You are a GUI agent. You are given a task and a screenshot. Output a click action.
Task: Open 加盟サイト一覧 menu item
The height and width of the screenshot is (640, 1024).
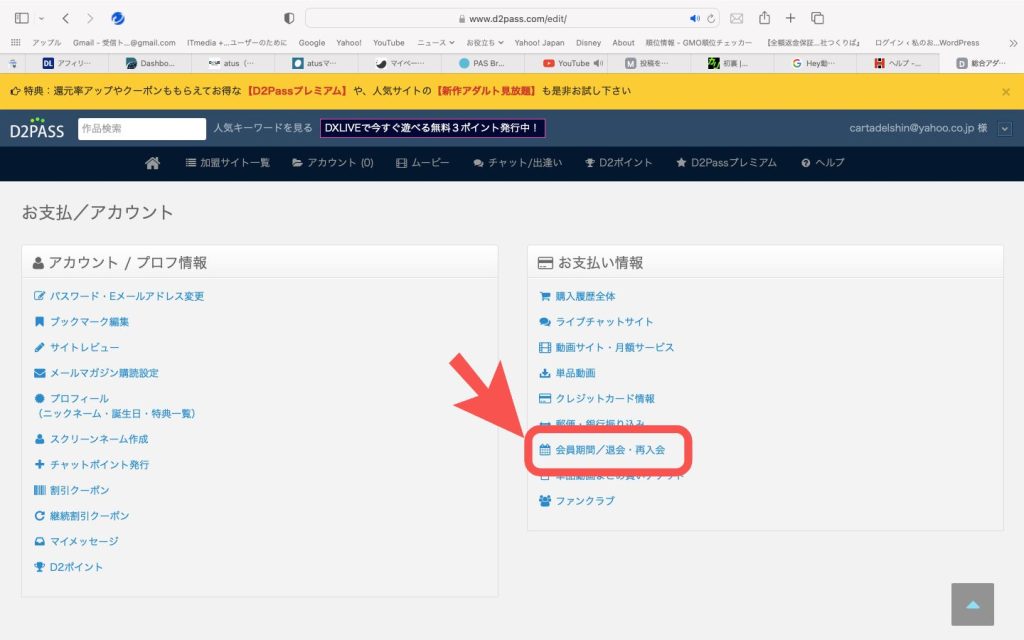point(227,163)
